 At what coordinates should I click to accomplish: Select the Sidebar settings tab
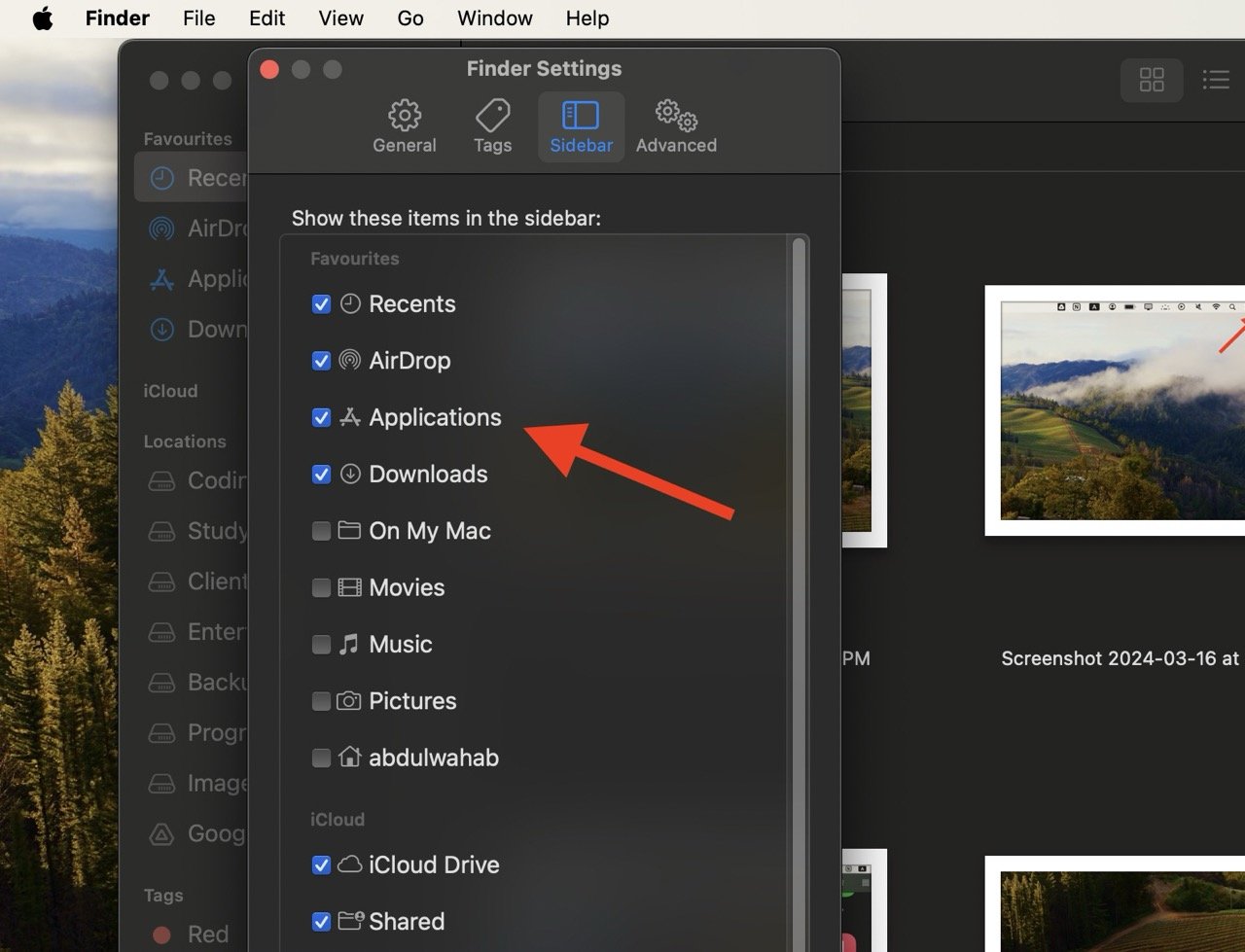click(x=581, y=127)
